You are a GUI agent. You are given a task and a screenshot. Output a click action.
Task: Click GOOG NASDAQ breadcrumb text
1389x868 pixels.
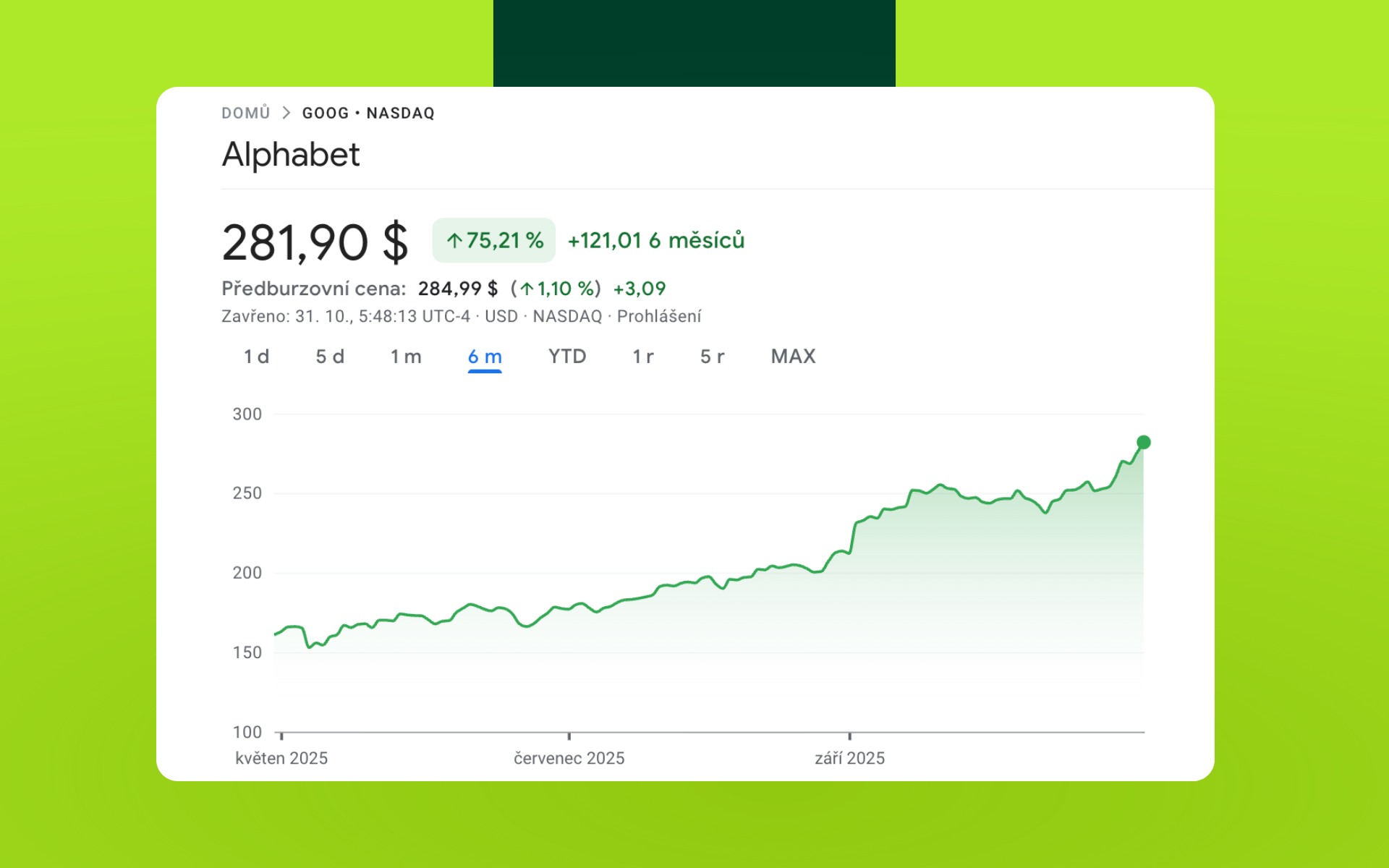(368, 113)
